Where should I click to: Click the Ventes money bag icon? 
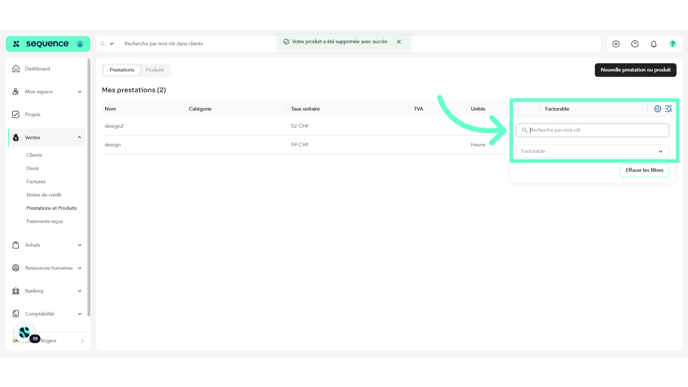[x=16, y=137]
